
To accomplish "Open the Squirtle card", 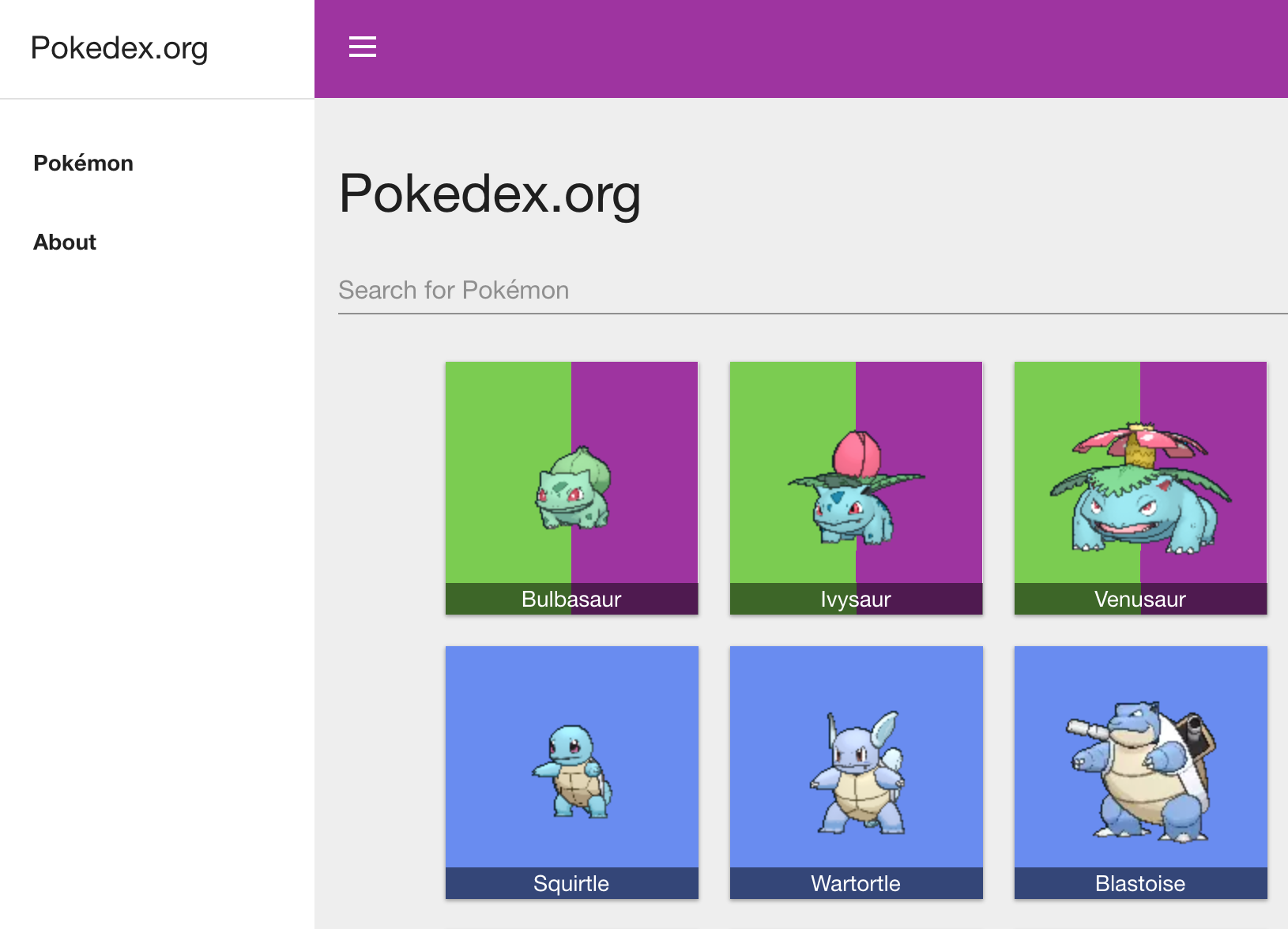I will click(571, 772).
